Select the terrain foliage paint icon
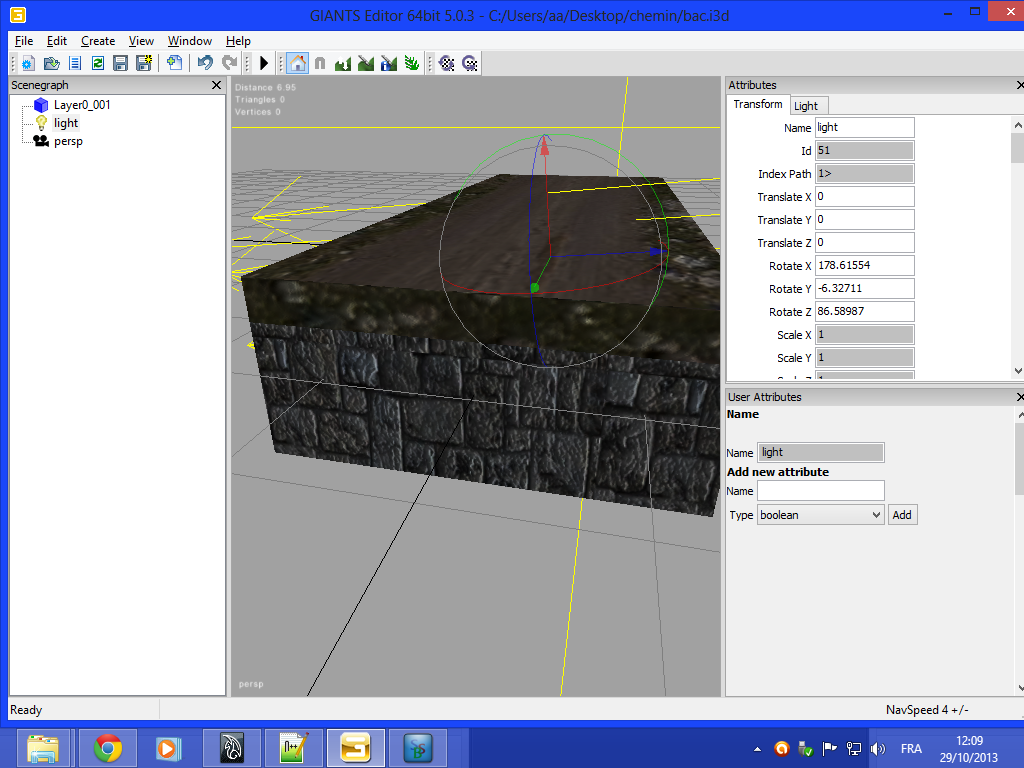The height and width of the screenshot is (768, 1024). (x=411, y=63)
